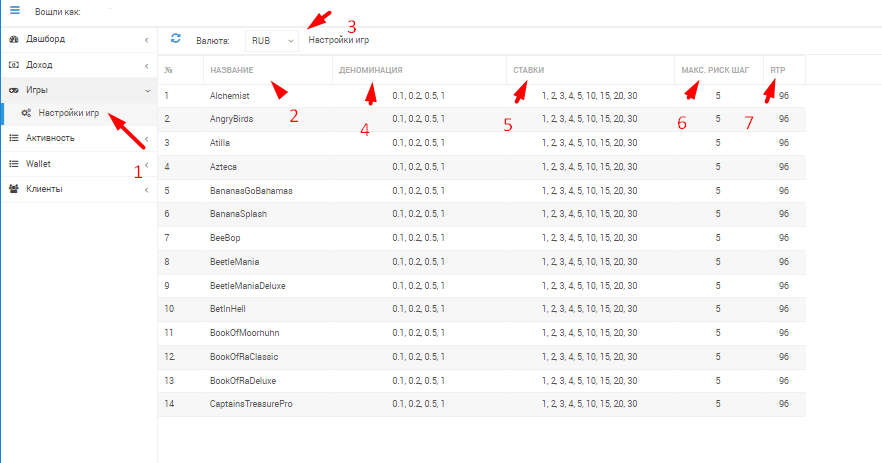882x463 pixels.
Task: Click the Вошли как label
Action: coord(57,12)
